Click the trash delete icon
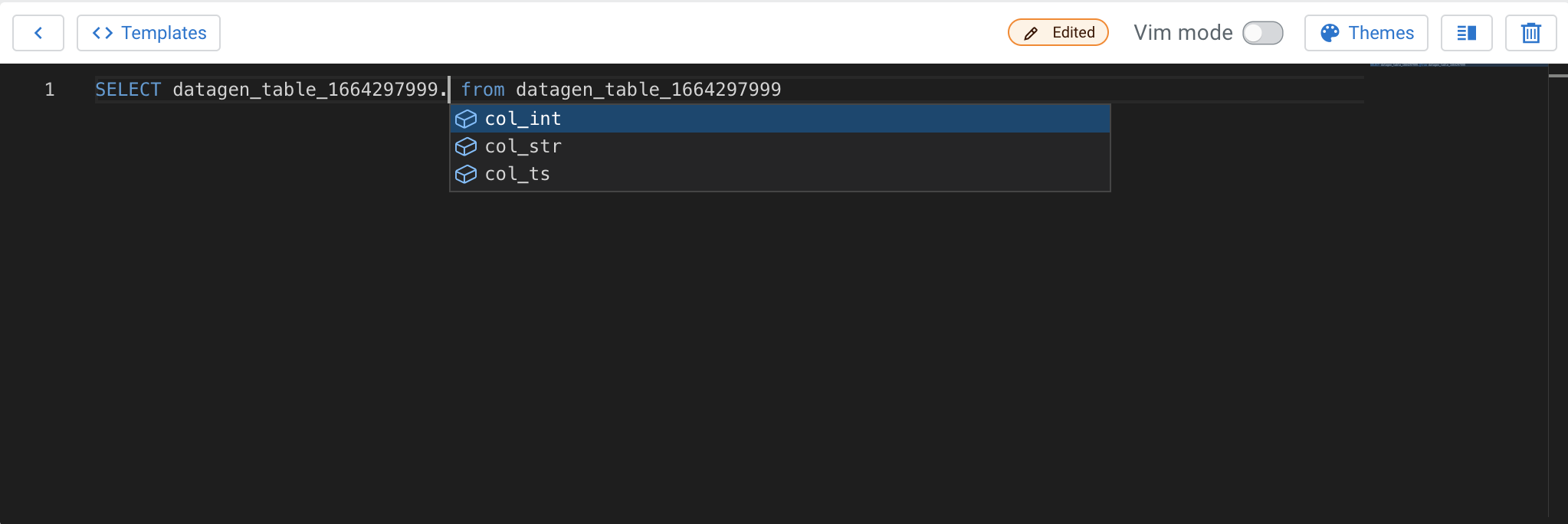Screen dimensions: 1568x524 (1531, 33)
